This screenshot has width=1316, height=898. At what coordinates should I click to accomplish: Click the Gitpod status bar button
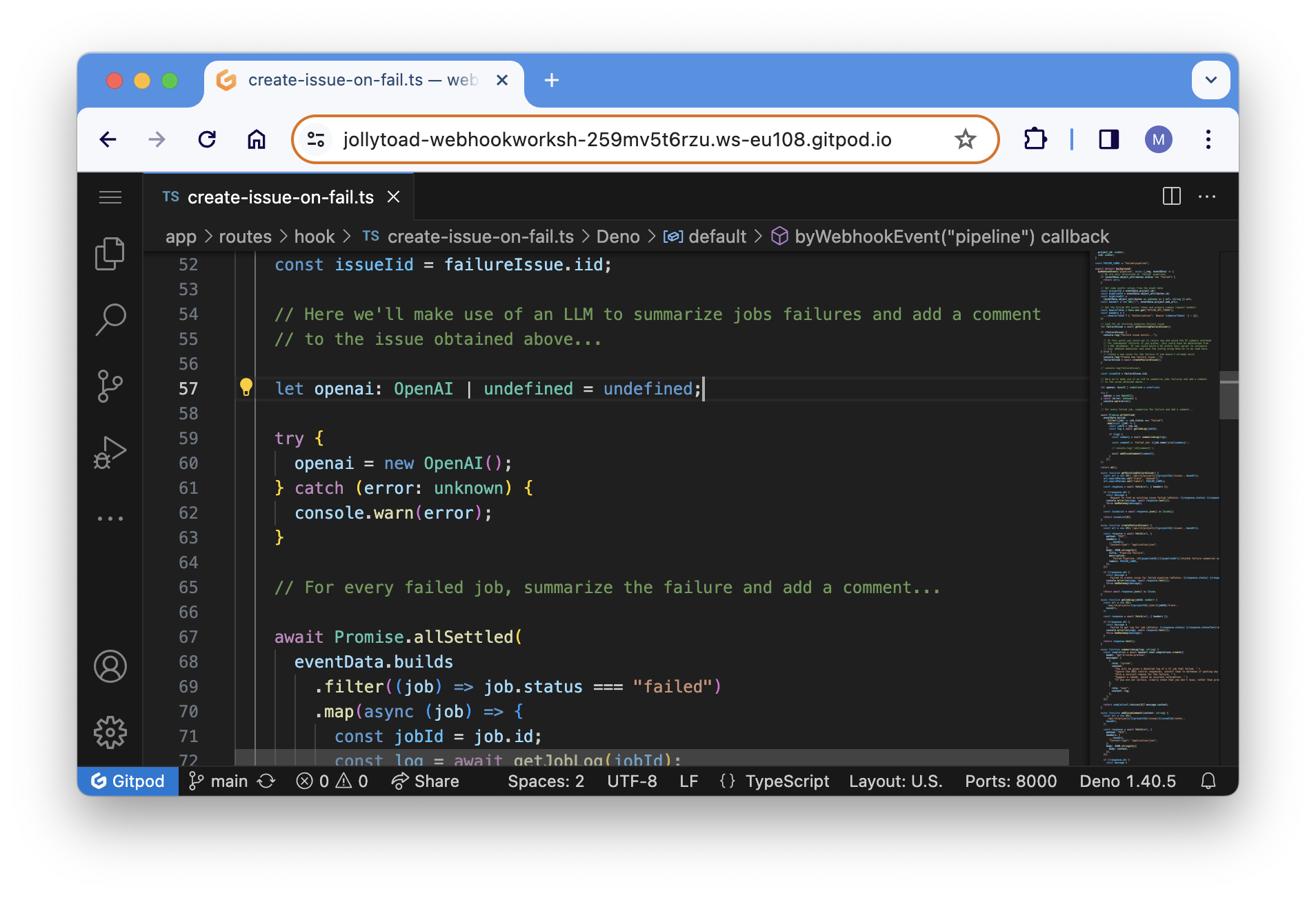click(128, 781)
